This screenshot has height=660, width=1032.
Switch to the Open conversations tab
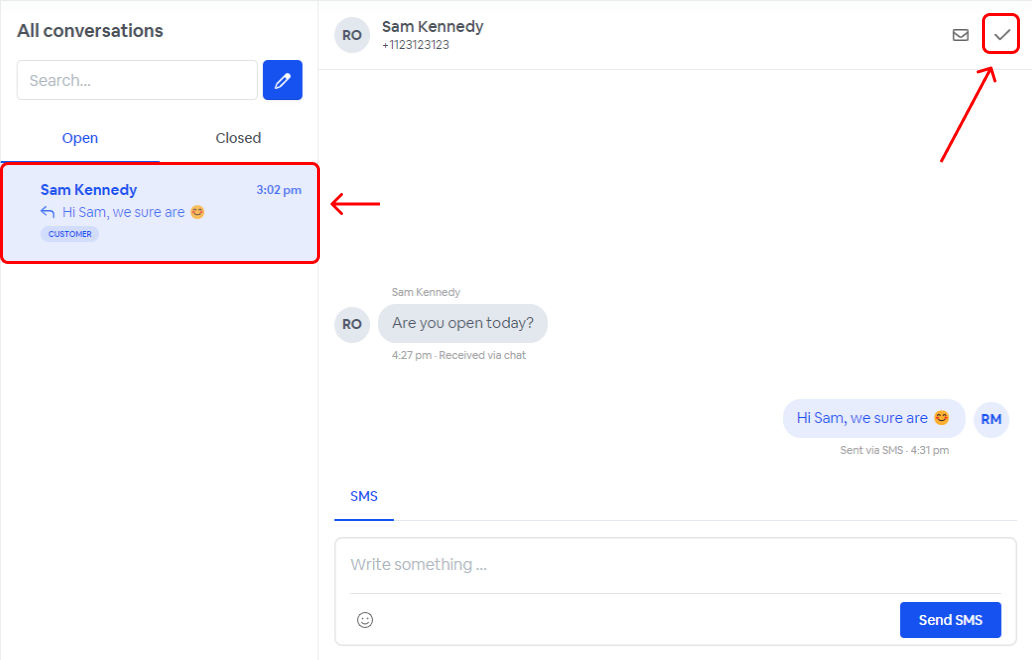pyautogui.click(x=80, y=138)
